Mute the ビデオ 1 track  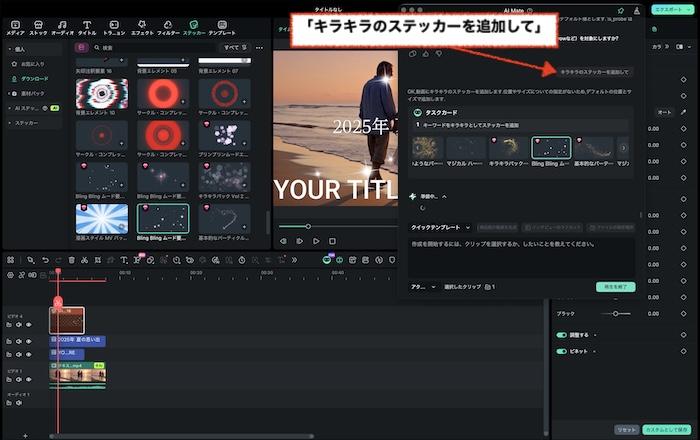pos(19,379)
